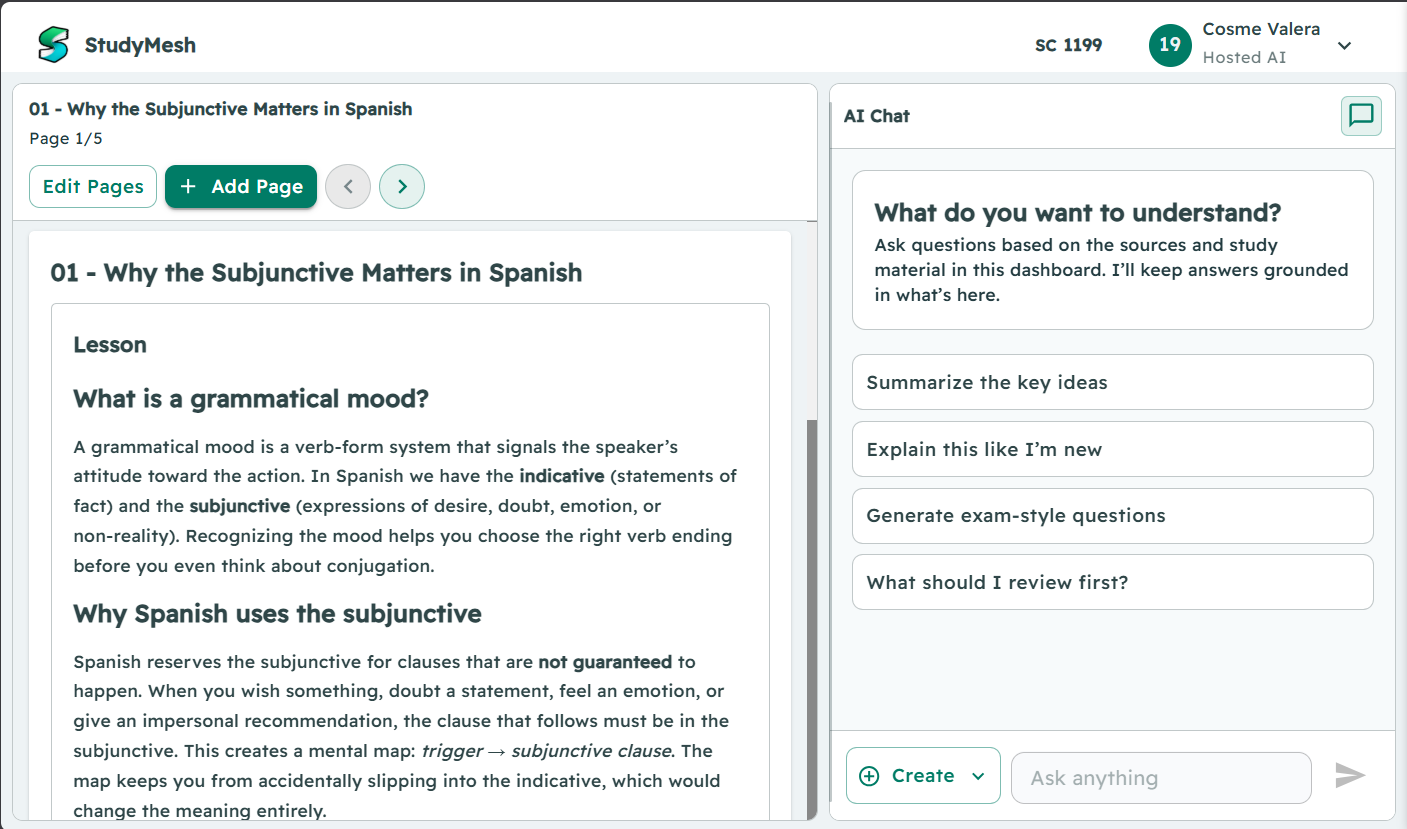The image size is (1407, 829).
Task: Go to the previous page arrow
Action: coord(348,186)
